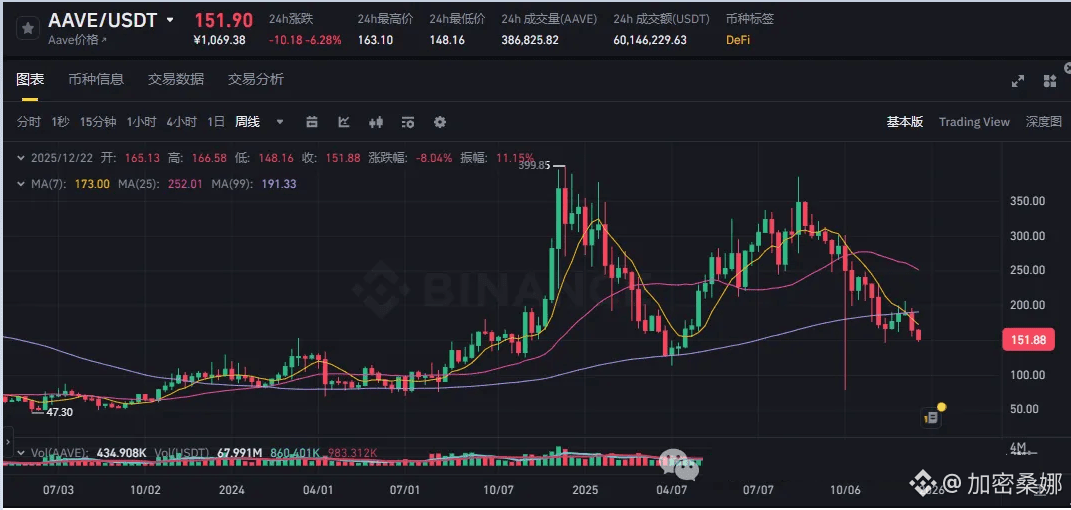
Task: Click the 开 165.13 open value
Action: (142, 158)
